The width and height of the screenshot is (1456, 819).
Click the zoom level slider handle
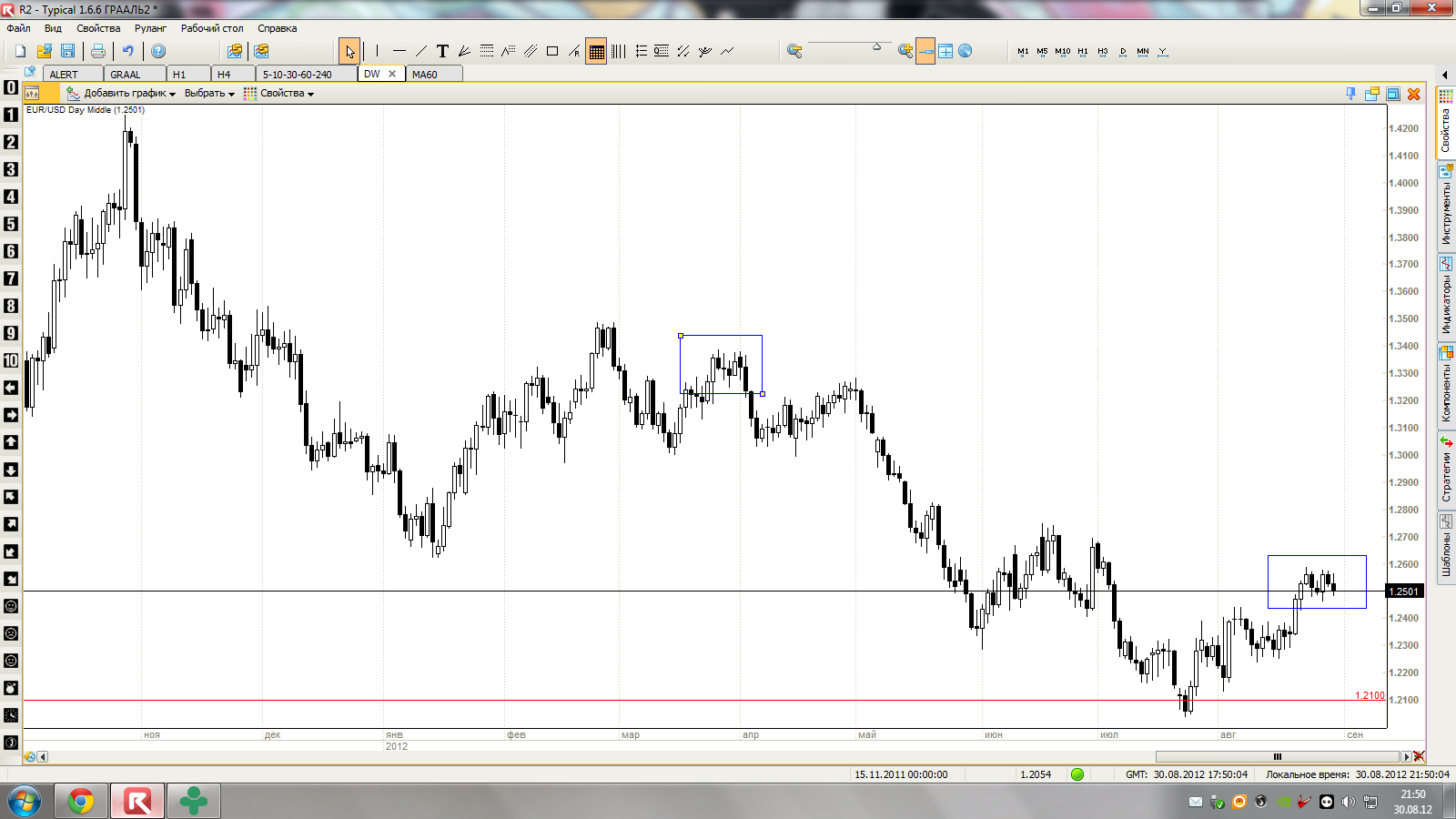[x=876, y=46]
